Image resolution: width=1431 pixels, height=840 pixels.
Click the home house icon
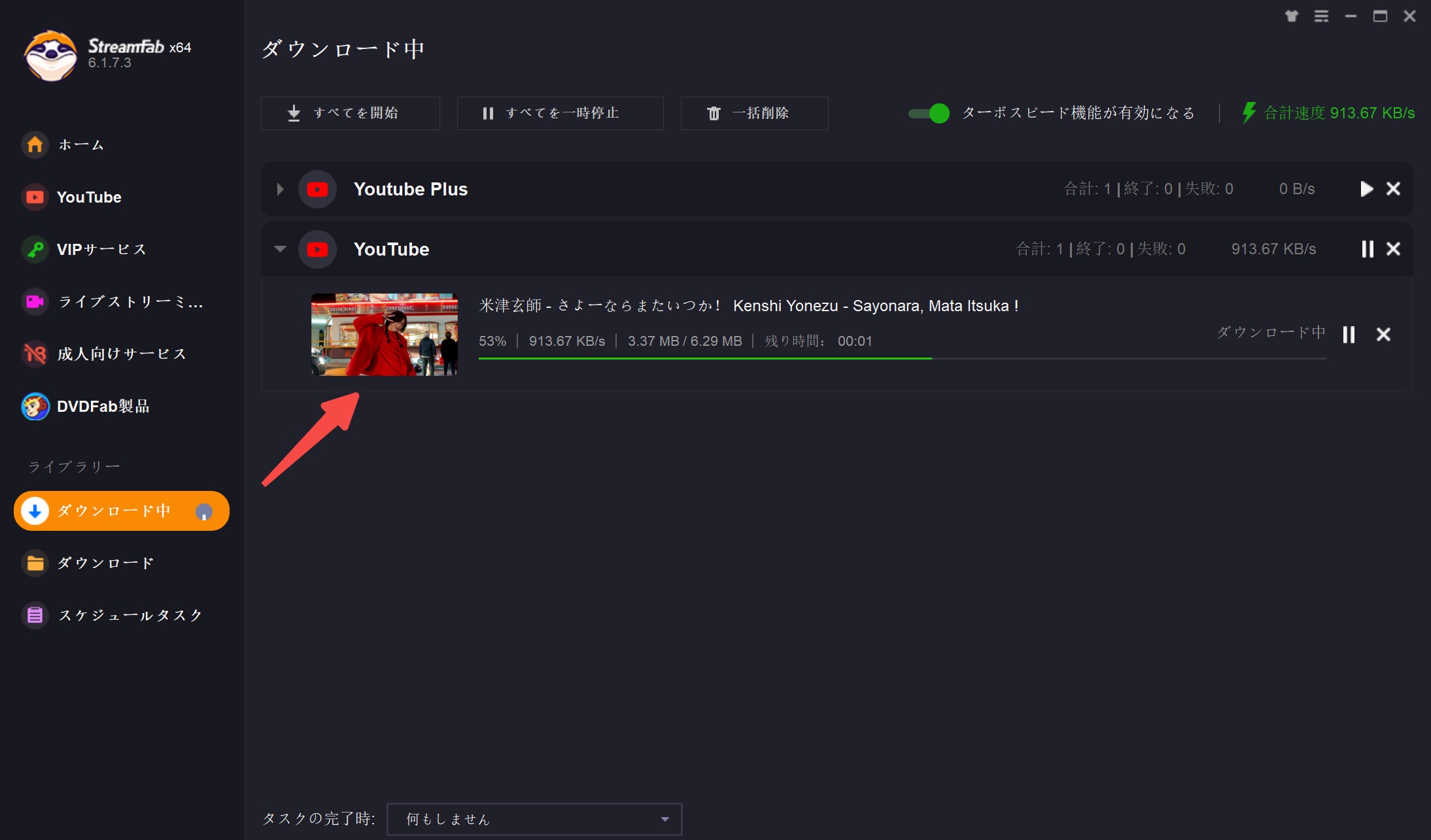[35, 144]
